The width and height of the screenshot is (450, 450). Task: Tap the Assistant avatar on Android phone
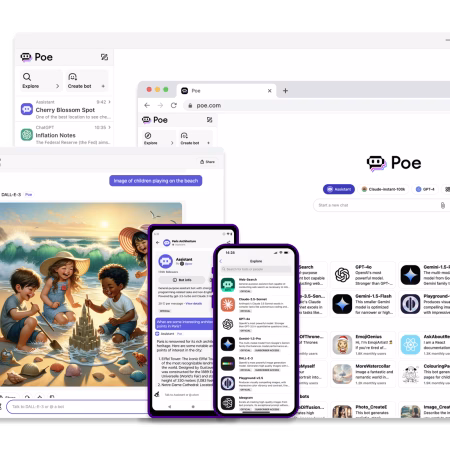click(x=166, y=261)
